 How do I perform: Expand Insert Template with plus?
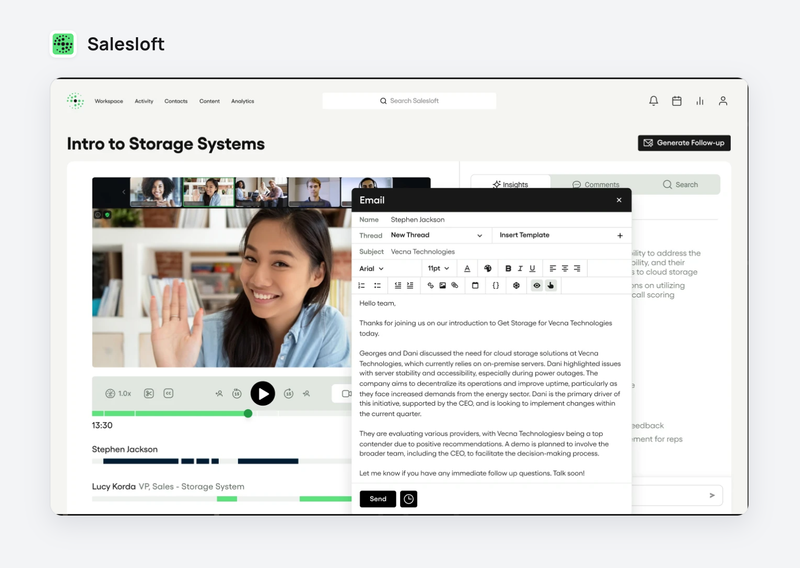(x=620, y=235)
